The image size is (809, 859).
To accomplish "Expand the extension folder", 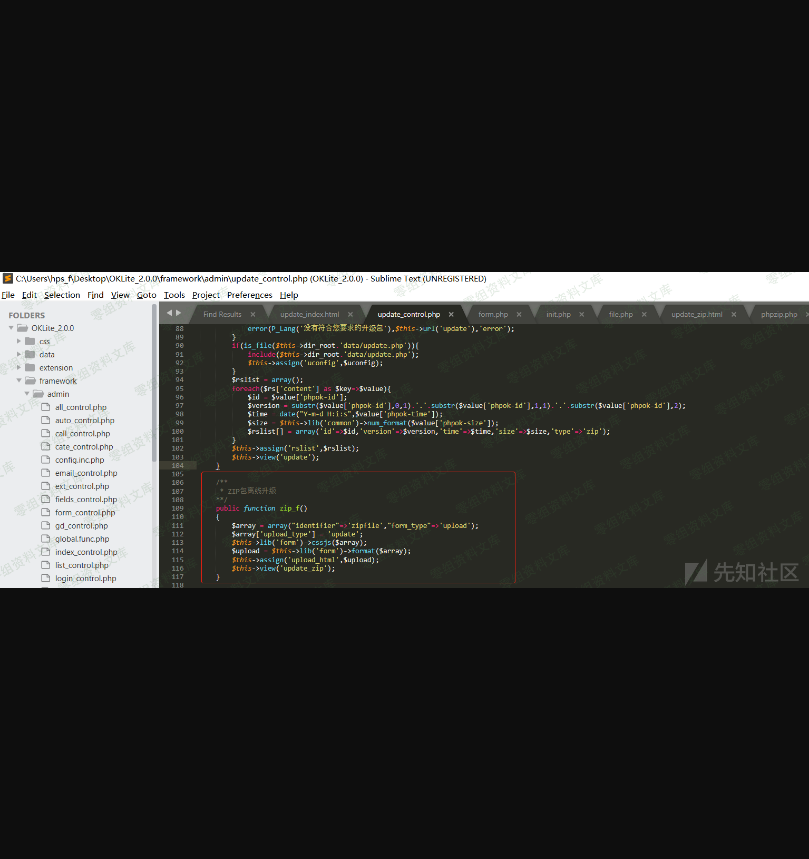I will pos(18,368).
